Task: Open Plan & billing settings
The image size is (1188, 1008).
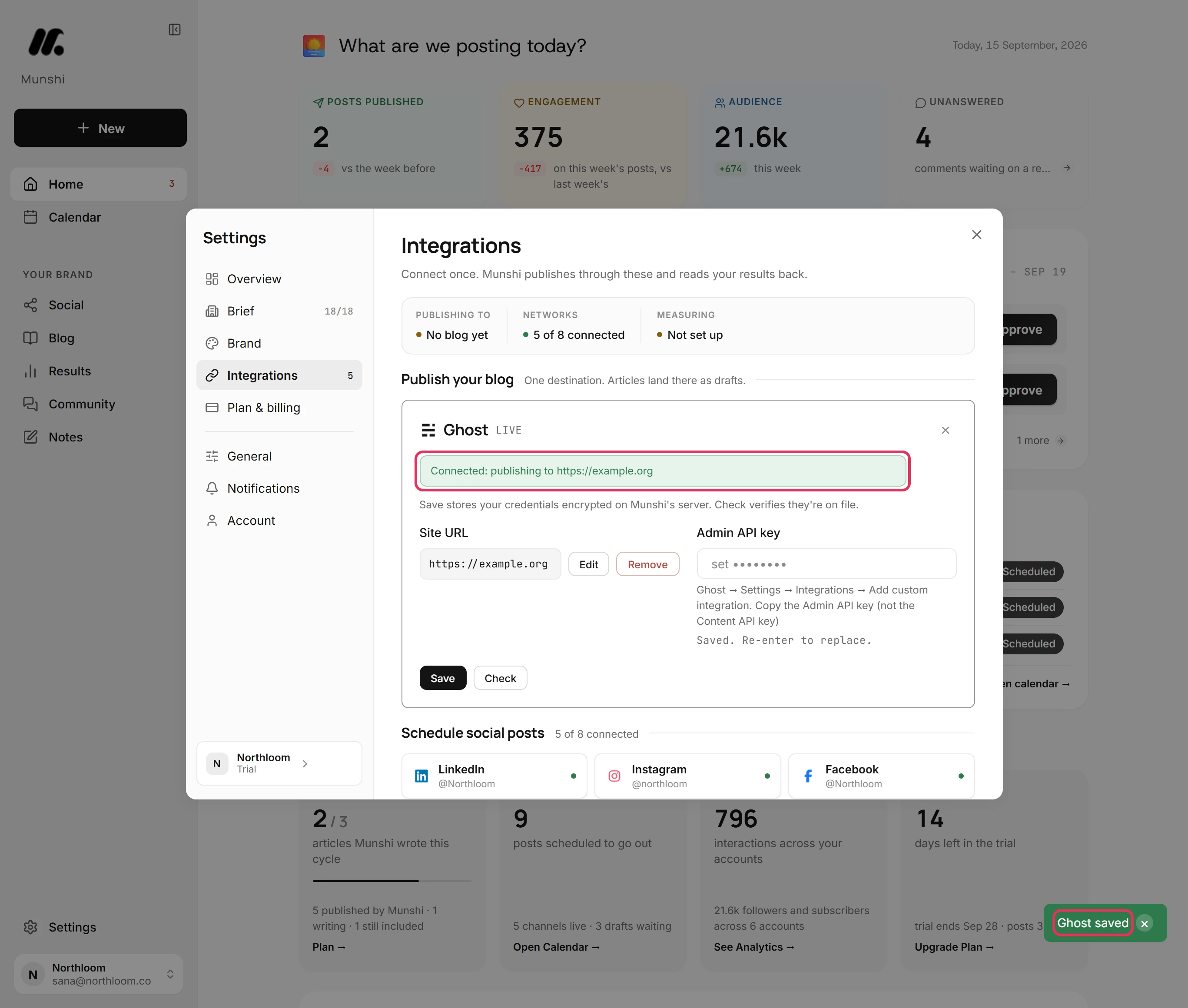Action: click(279, 408)
